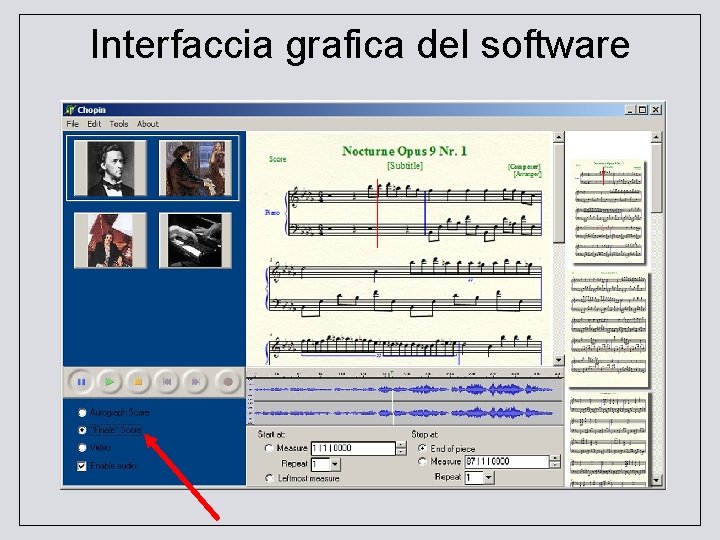Choose the Start at Measure radio button
Screen dimensions: 720x540
pyautogui.click(x=269, y=448)
